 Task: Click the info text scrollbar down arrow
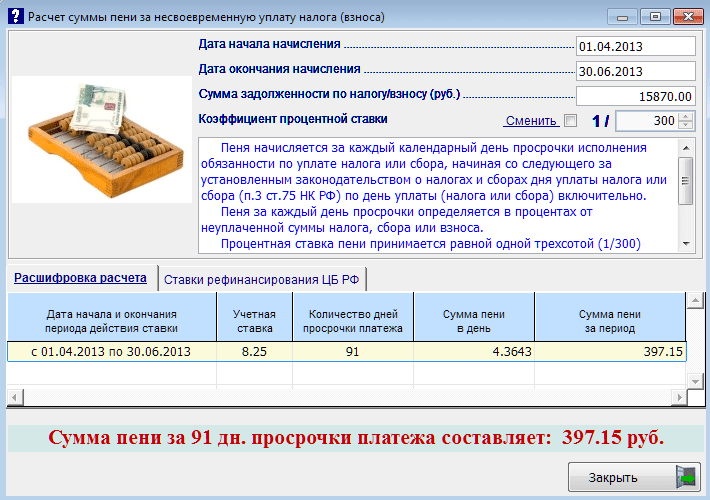(x=686, y=244)
